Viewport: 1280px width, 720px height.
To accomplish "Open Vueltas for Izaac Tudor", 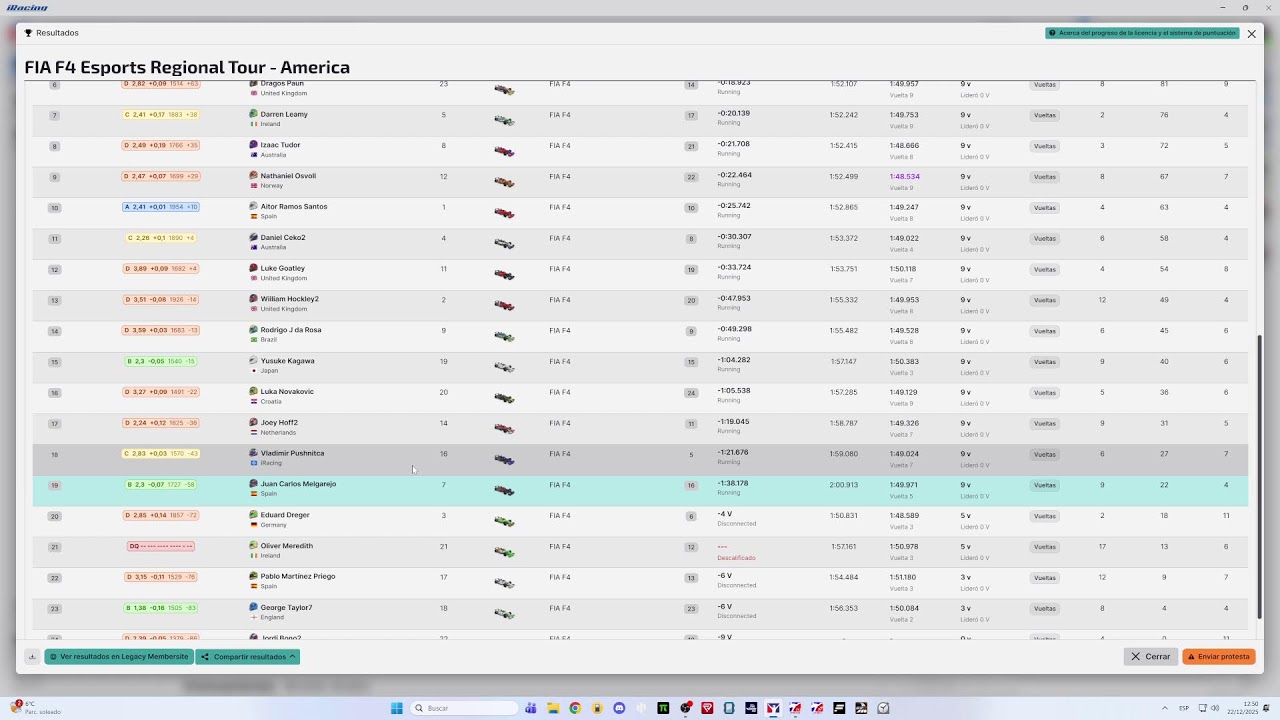I will click(1045, 146).
